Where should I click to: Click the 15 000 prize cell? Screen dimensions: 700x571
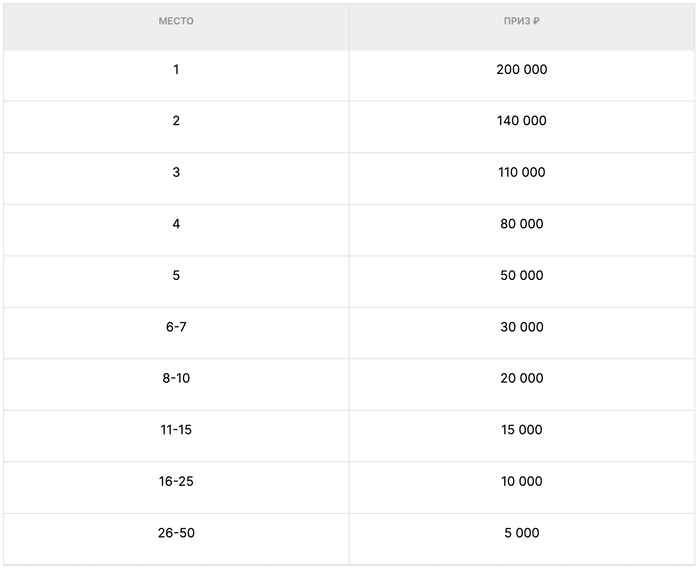point(522,430)
